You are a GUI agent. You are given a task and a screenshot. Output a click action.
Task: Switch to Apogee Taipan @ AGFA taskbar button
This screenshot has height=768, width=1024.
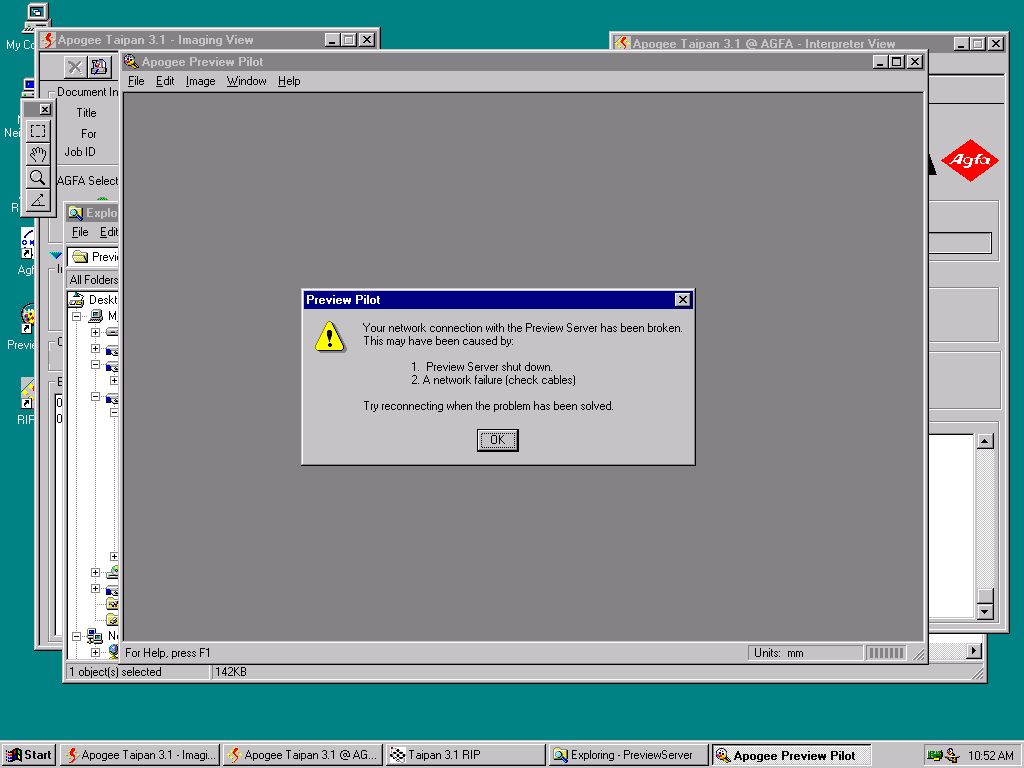(302, 755)
